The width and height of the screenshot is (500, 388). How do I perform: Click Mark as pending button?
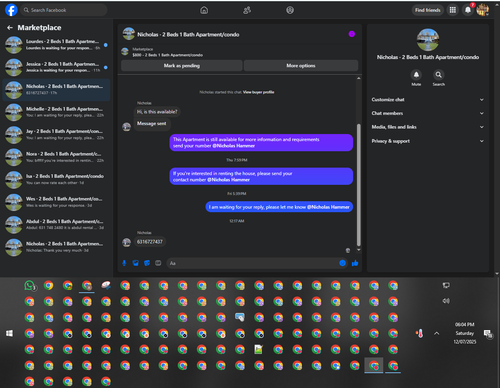click(182, 66)
